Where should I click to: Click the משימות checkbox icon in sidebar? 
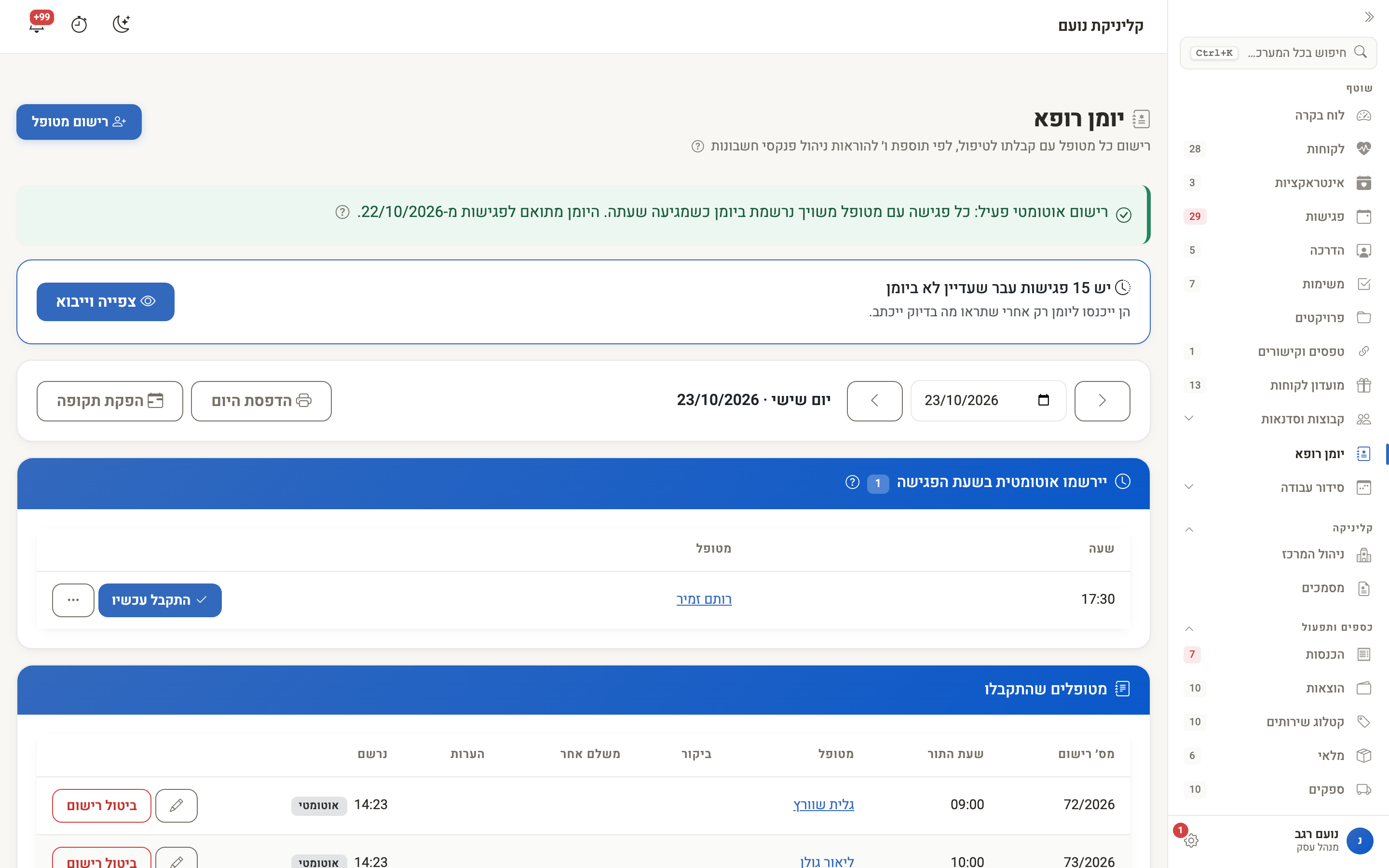1364,284
